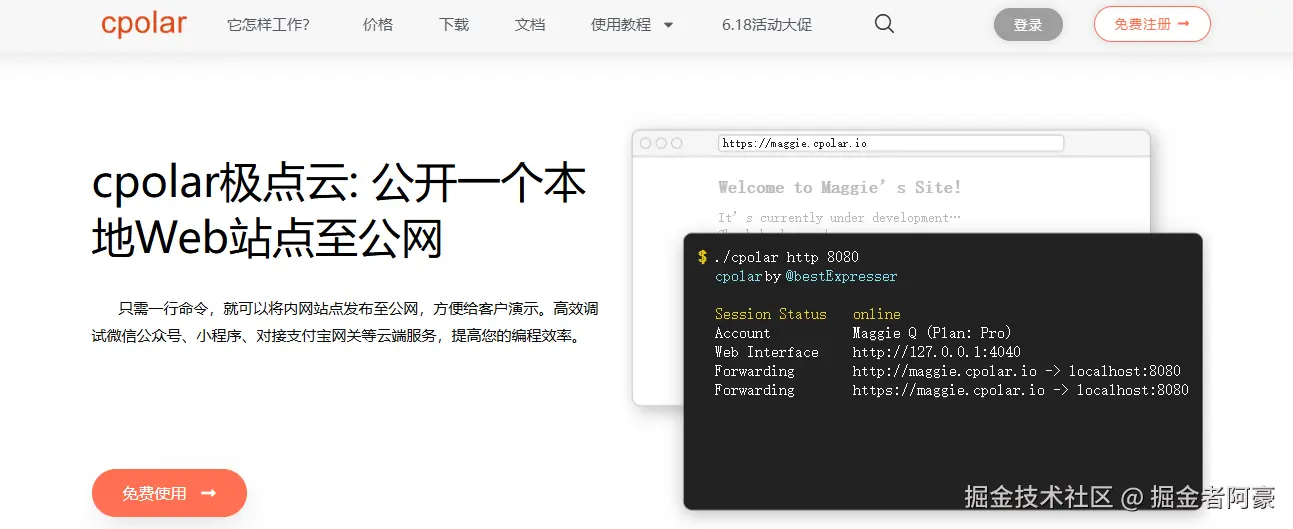Open the 它怎样工作? menu item
1293x529 pixels.
coord(268,25)
